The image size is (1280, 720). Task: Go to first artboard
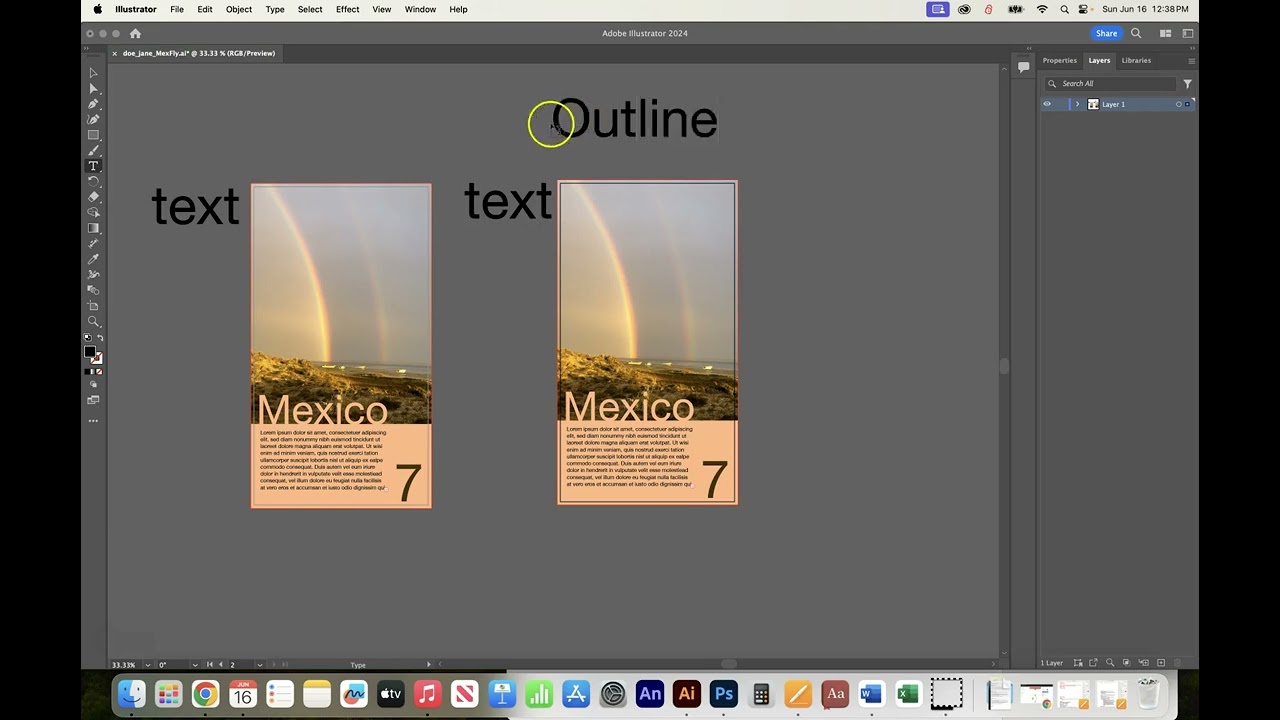tap(210, 664)
